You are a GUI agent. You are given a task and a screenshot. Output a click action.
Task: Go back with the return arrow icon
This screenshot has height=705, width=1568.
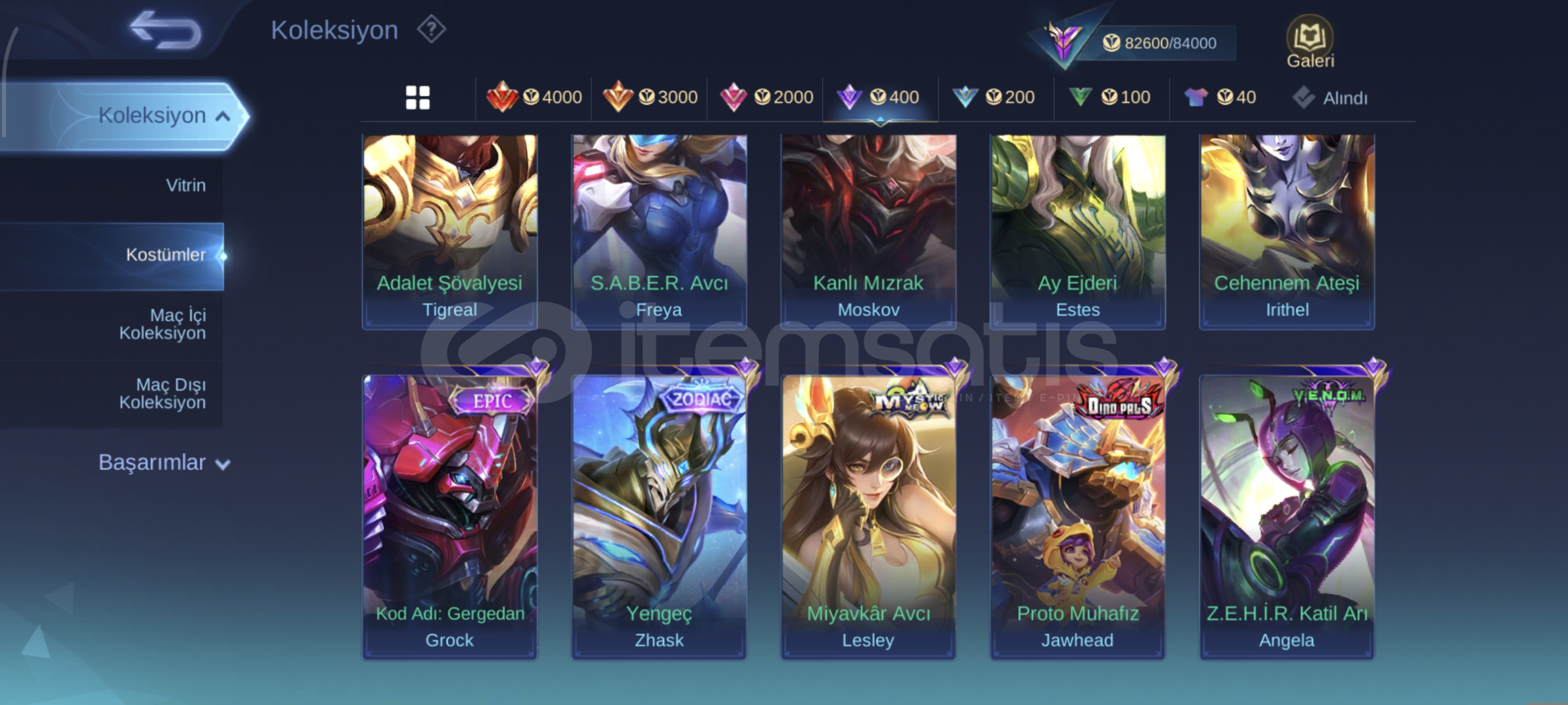click(165, 29)
